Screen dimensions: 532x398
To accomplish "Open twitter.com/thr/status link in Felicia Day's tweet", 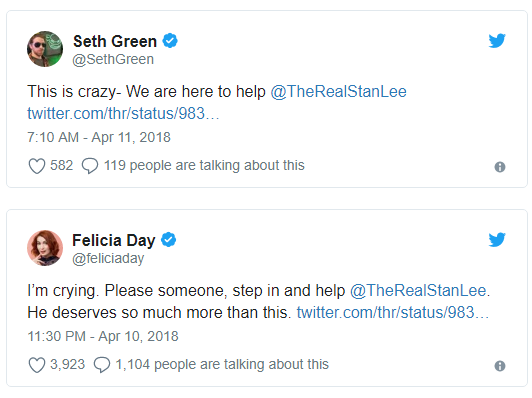I will (x=393, y=312).
